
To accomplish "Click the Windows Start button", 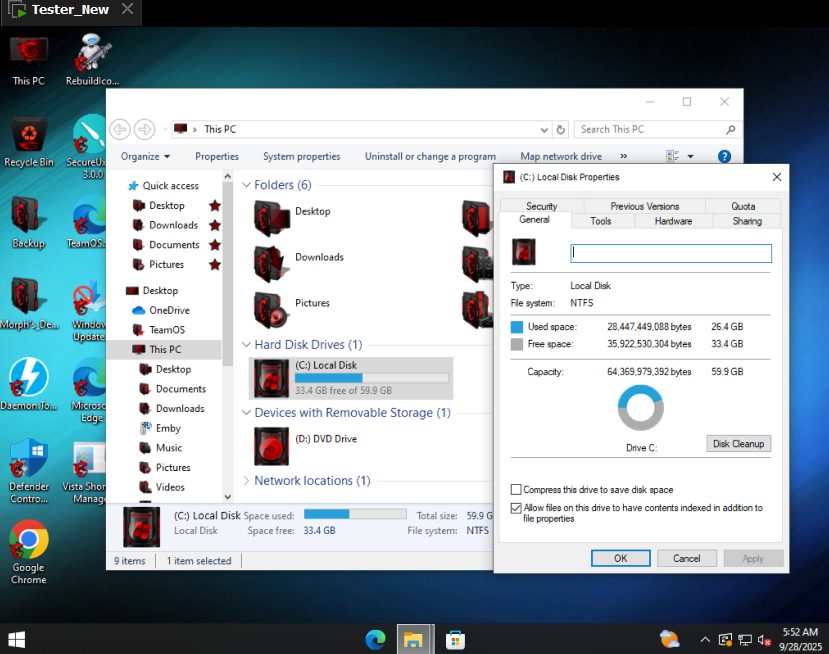I will [17, 639].
